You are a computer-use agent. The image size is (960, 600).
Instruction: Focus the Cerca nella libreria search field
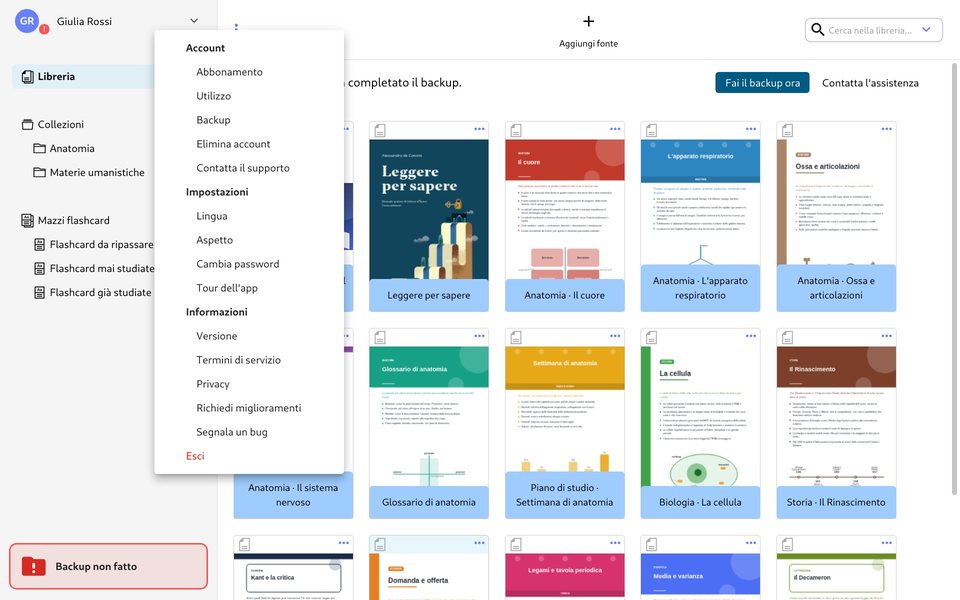point(869,30)
